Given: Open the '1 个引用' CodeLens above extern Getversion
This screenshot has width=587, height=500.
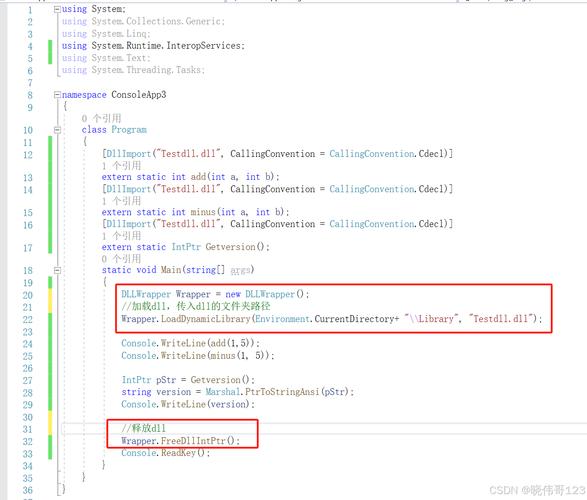Looking at the screenshot, I should tap(121, 236).
